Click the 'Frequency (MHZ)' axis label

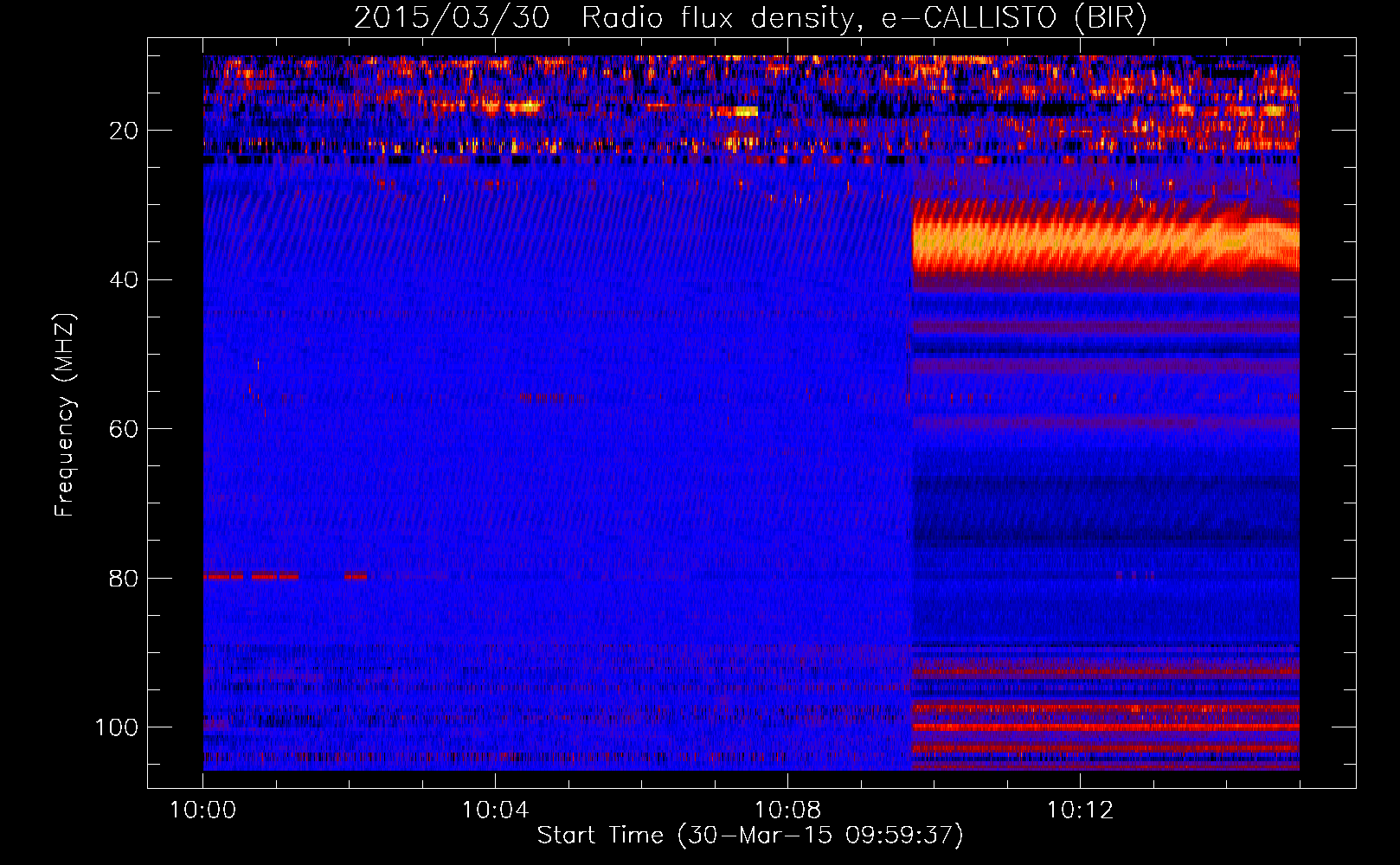coord(65,415)
